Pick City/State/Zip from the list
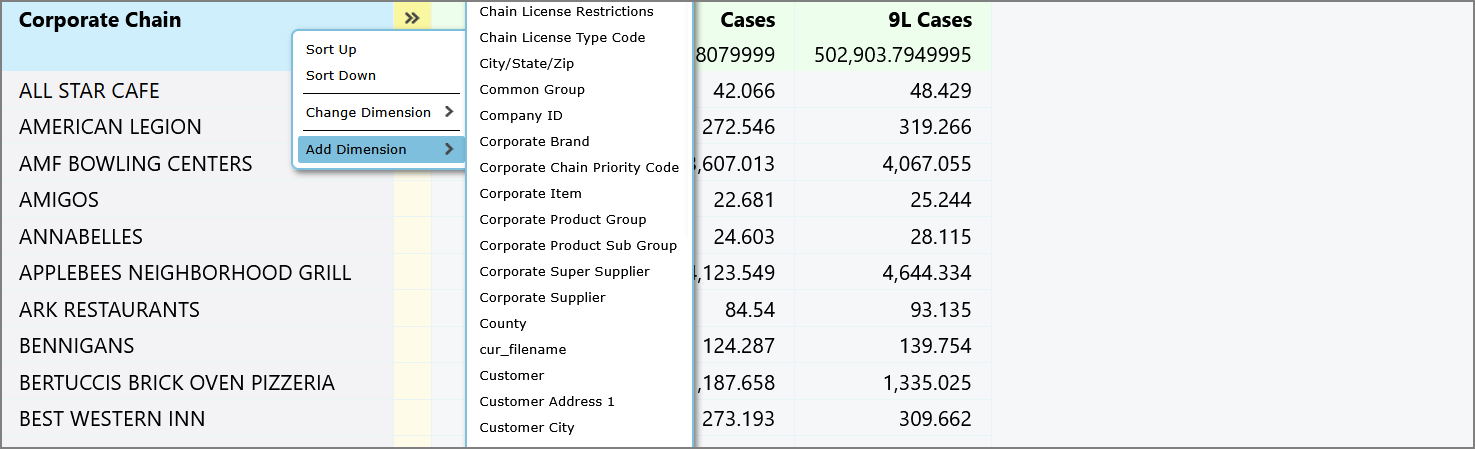1475x449 pixels. pyautogui.click(x=526, y=64)
